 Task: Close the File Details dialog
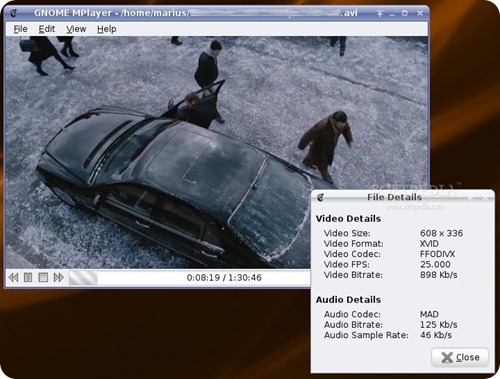[x=460, y=357]
